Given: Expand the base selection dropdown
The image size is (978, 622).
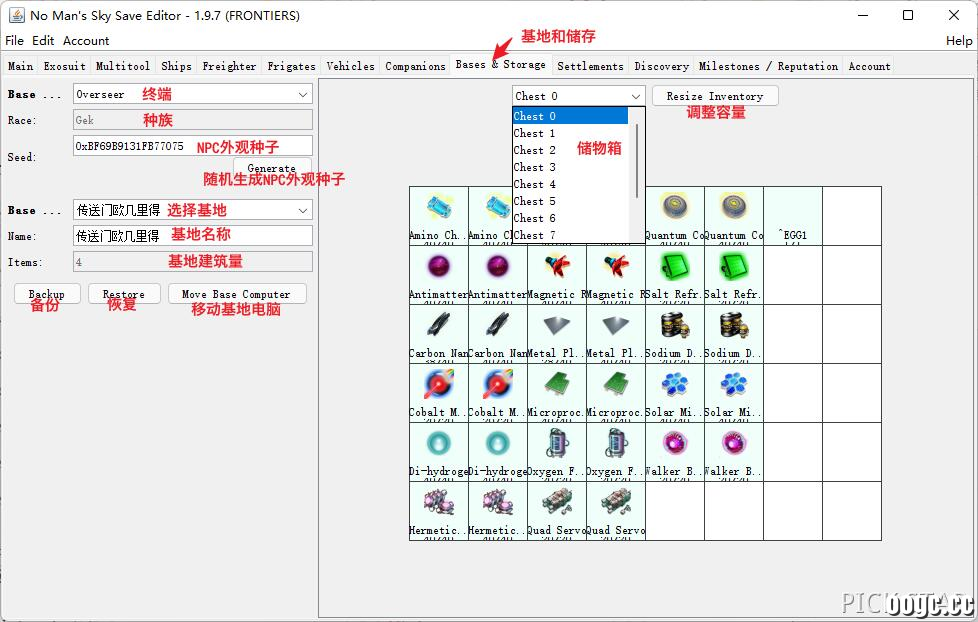Looking at the screenshot, I should click(193, 210).
